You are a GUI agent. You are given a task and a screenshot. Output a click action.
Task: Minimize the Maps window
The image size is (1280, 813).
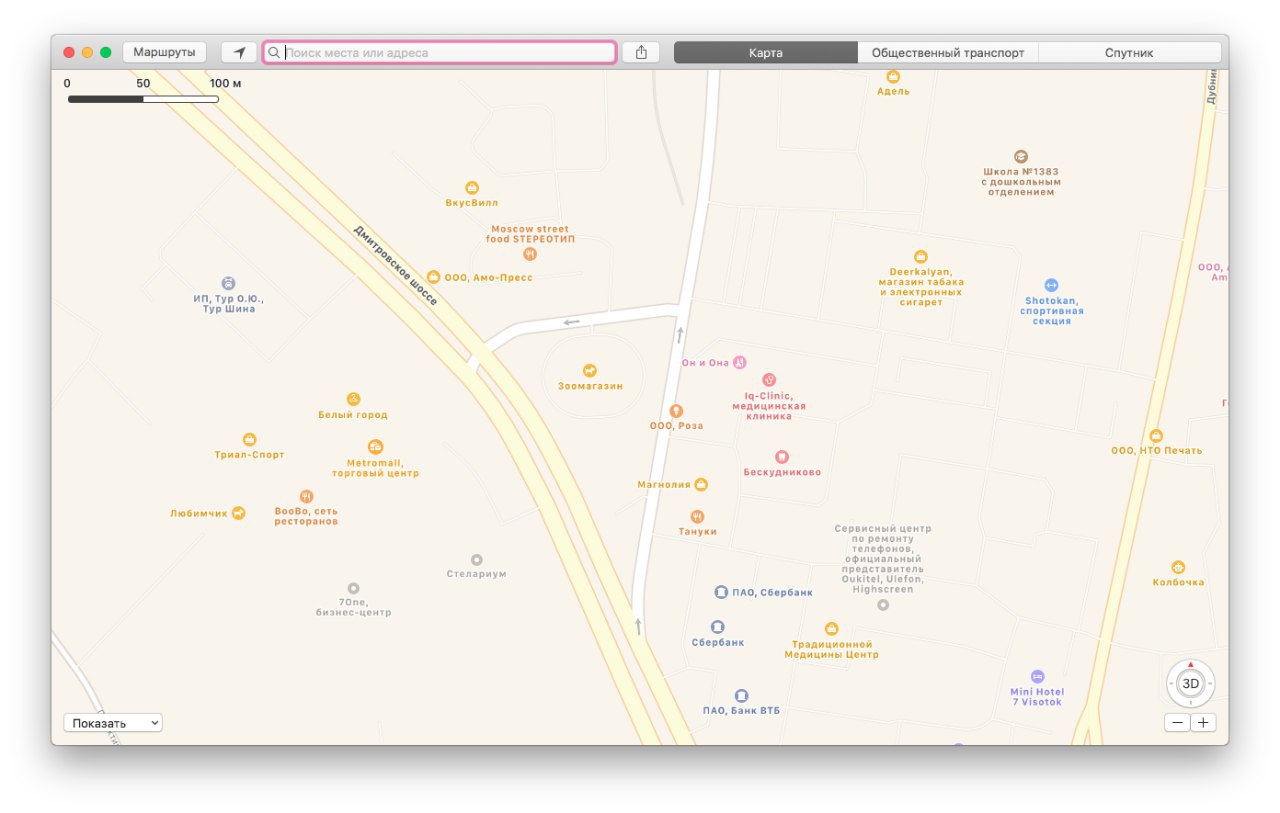coord(87,52)
